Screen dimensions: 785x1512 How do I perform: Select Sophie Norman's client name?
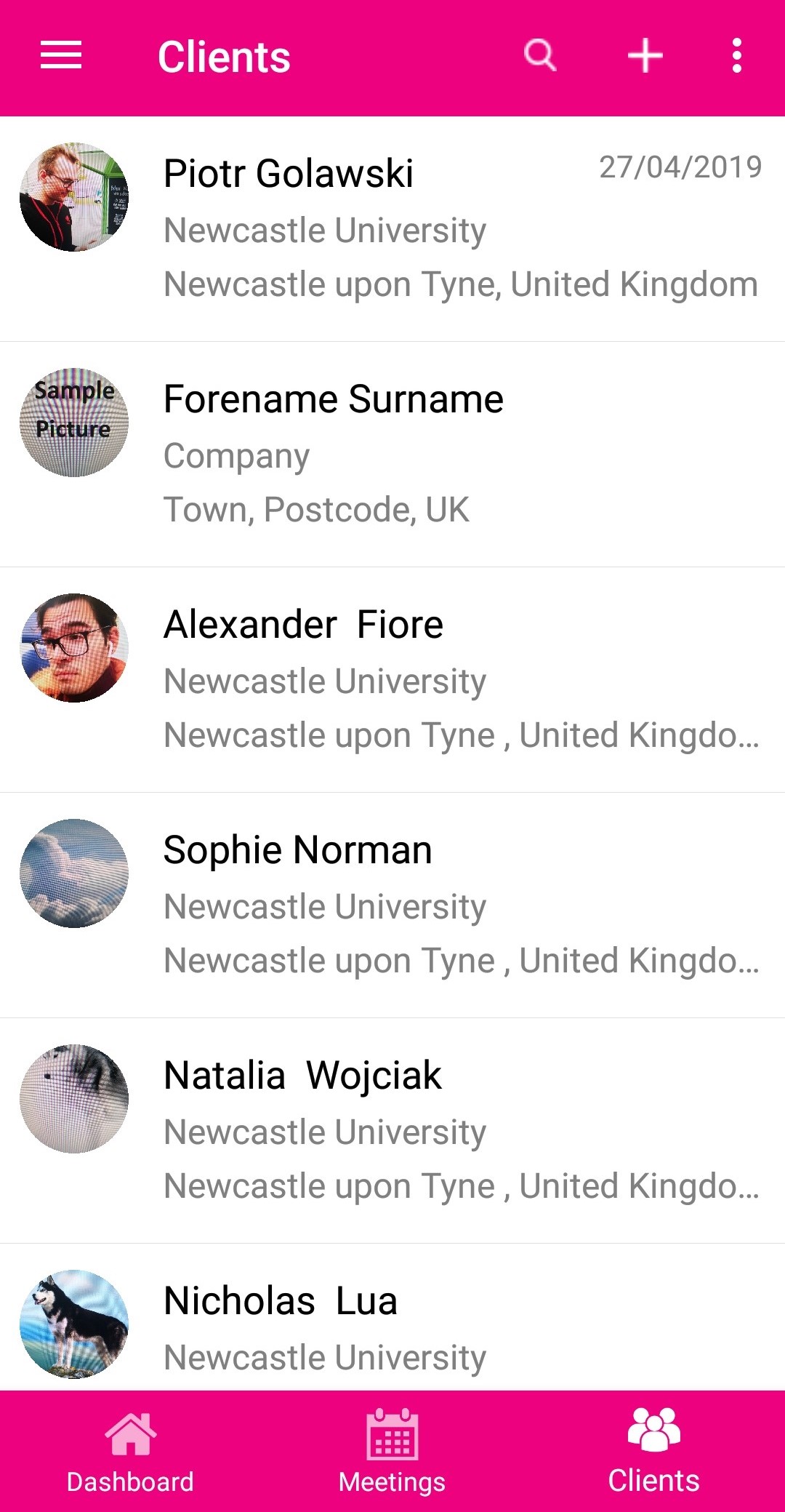coord(298,850)
